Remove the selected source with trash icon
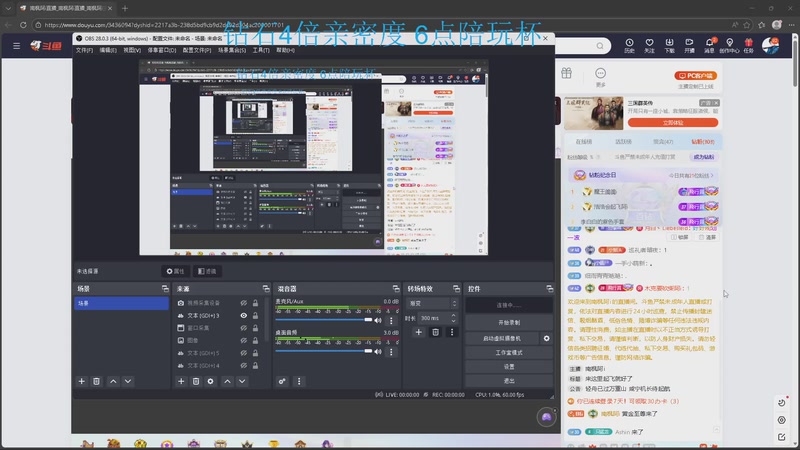Image resolution: width=800 pixels, height=450 pixels. 195,381
